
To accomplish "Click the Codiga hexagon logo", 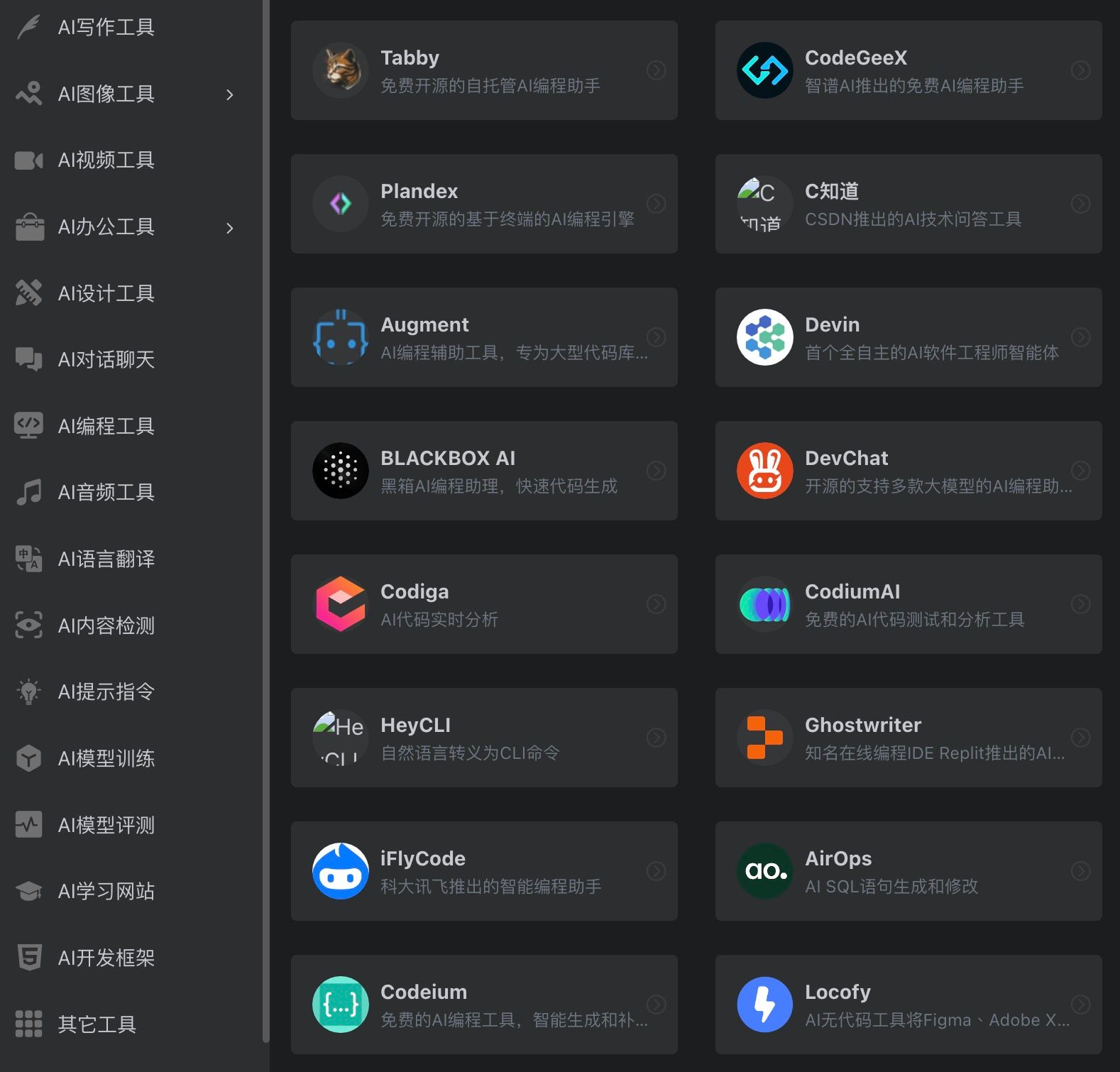I will coord(341,604).
